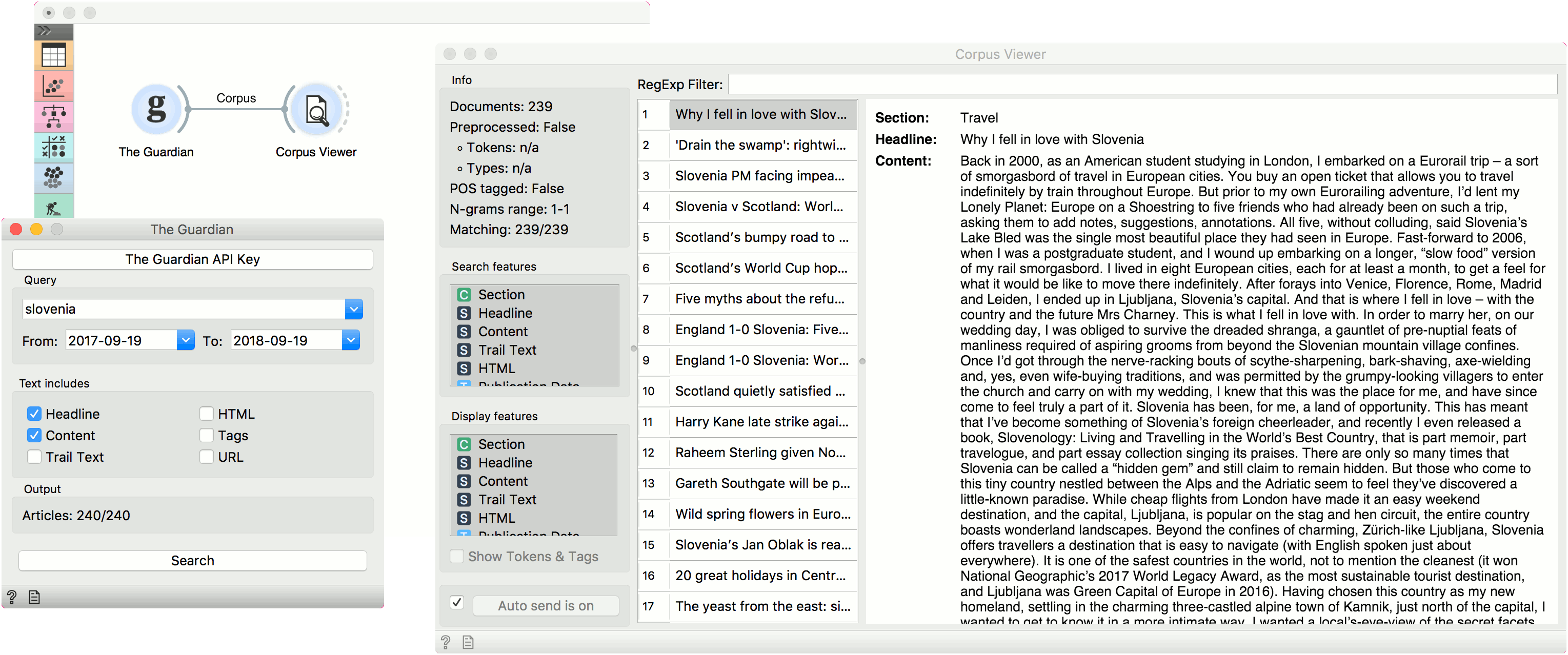The height and width of the screenshot is (655, 1568).
Task: Select document 'Slovenia PM facing impea...'
Action: click(x=762, y=176)
